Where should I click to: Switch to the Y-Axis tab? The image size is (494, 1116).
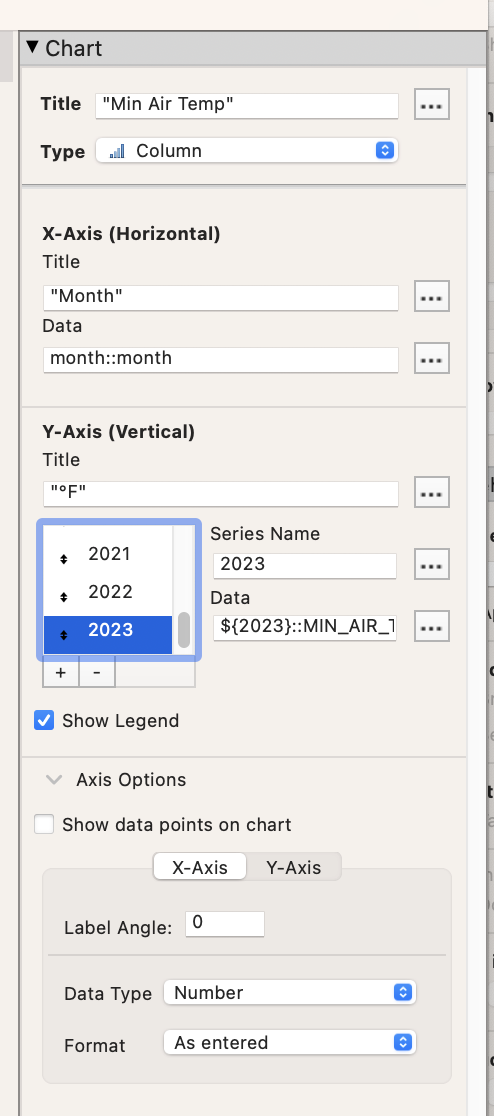[293, 867]
